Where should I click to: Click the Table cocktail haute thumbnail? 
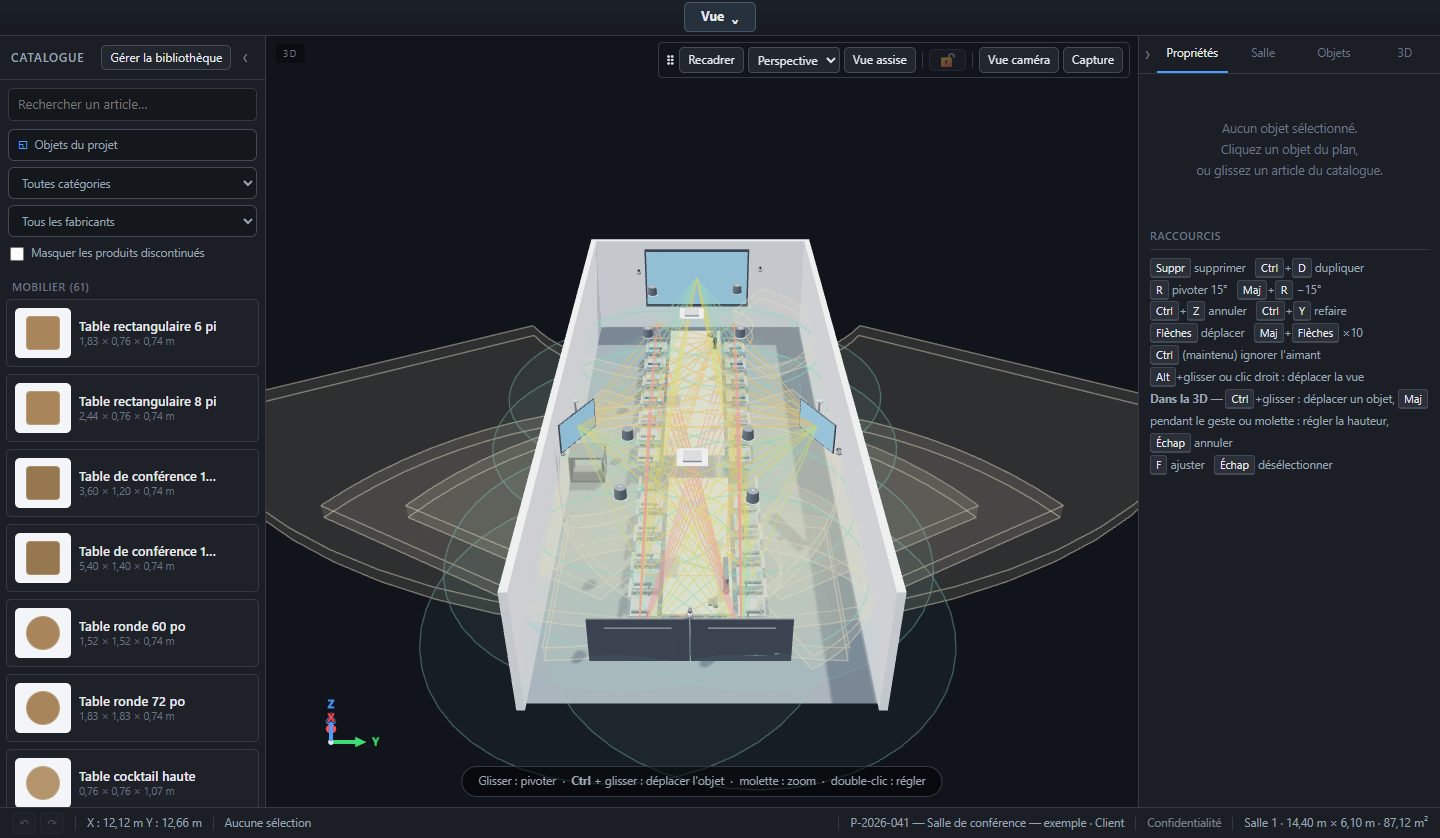point(43,783)
